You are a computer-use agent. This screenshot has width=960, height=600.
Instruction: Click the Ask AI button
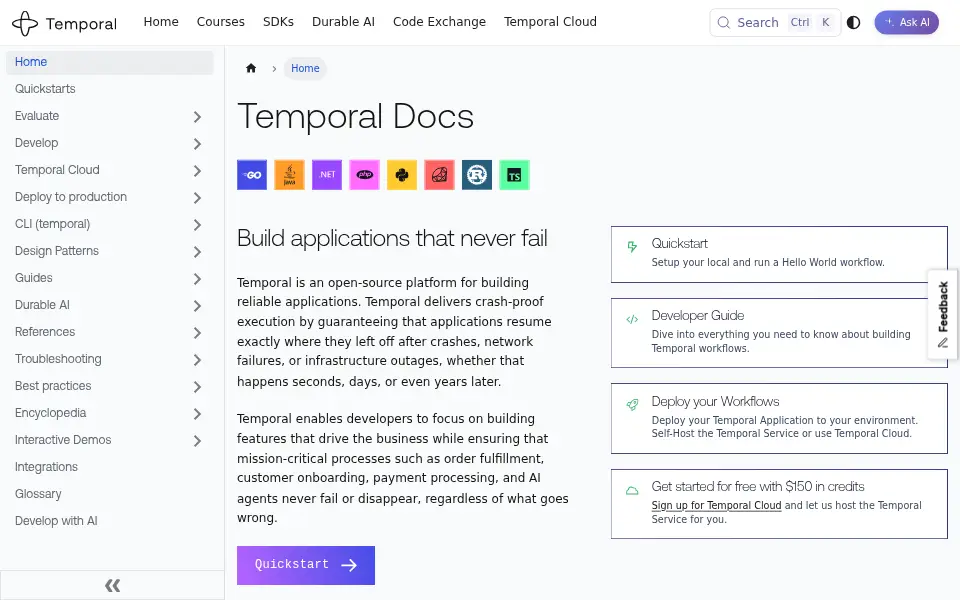(x=906, y=23)
